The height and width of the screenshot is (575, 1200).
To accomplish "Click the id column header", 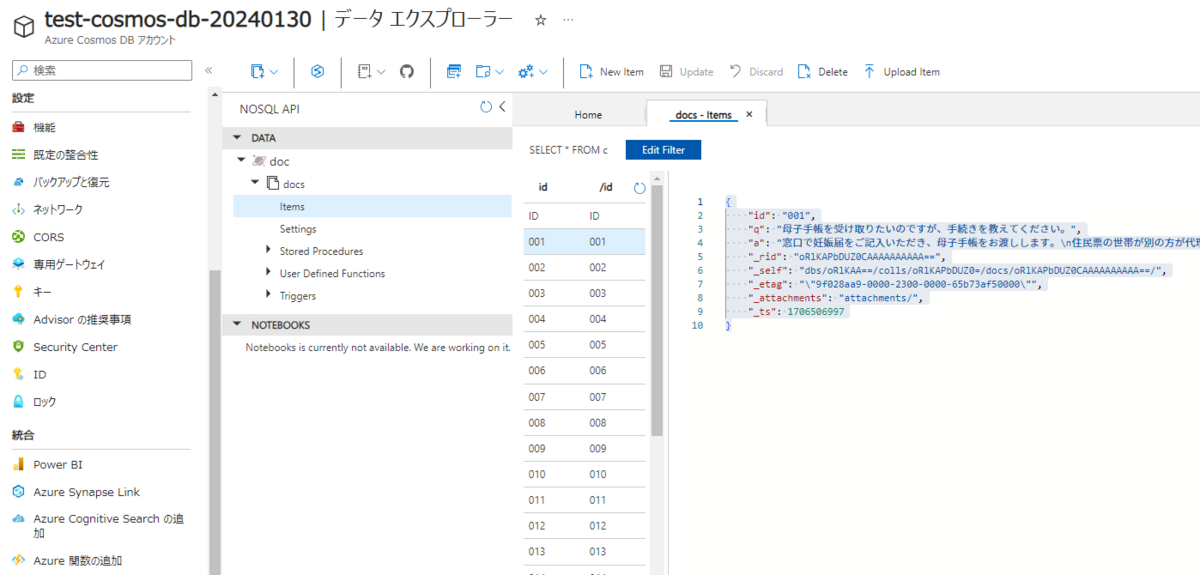I will tap(543, 187).
